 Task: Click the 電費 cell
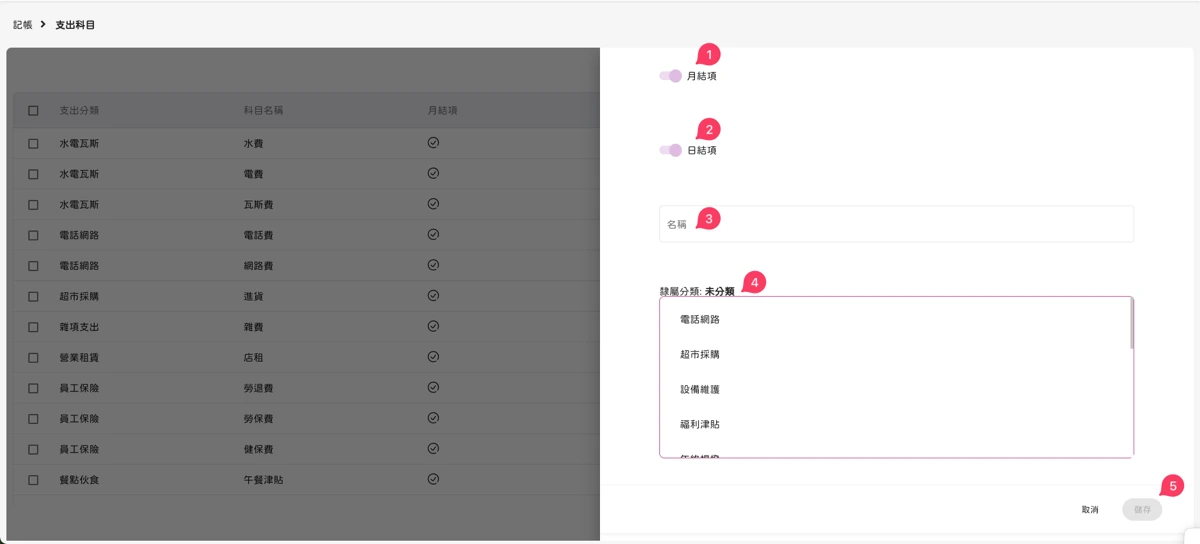(x=254, y=174)
